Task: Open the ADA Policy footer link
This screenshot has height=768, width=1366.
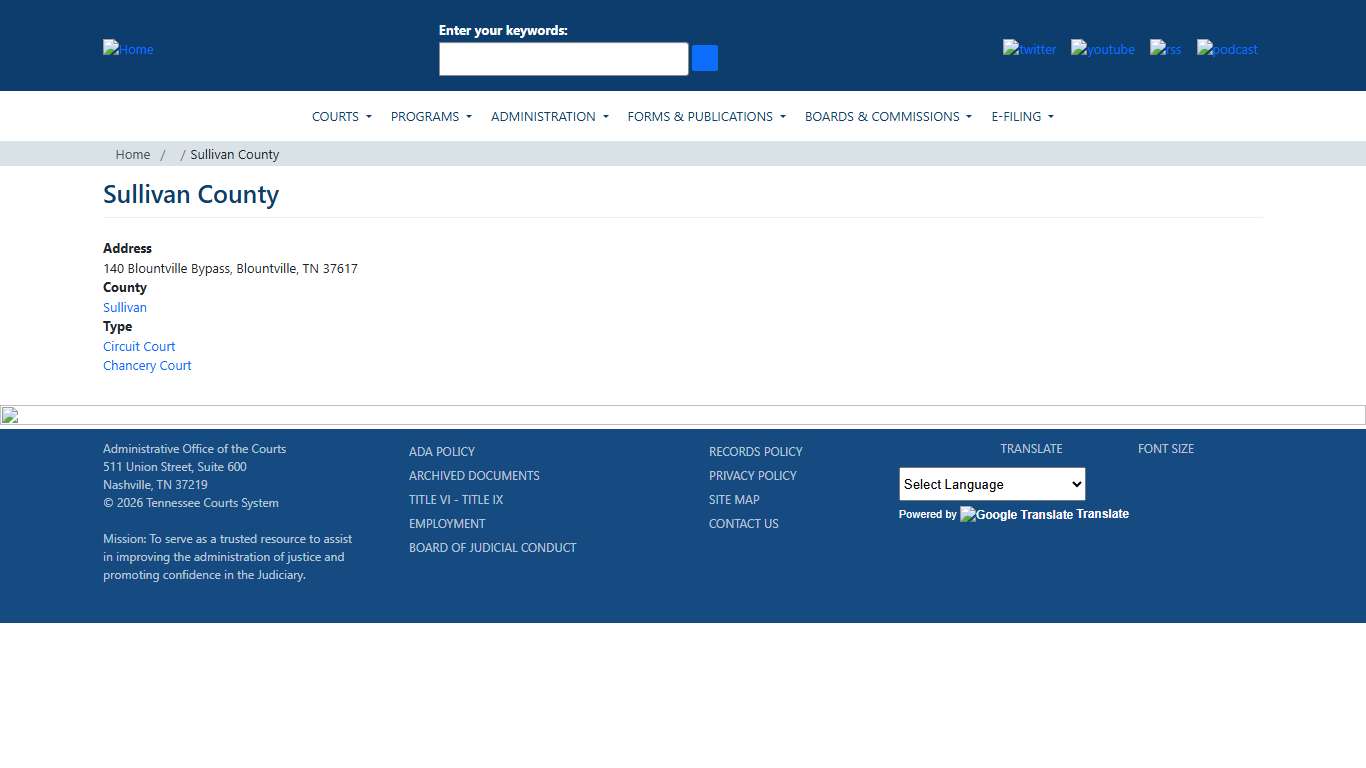Action: click(x=442, y=452)
